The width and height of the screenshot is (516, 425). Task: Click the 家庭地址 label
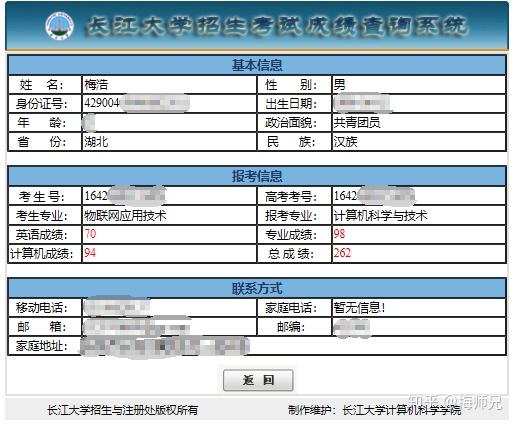click(42, 346)
